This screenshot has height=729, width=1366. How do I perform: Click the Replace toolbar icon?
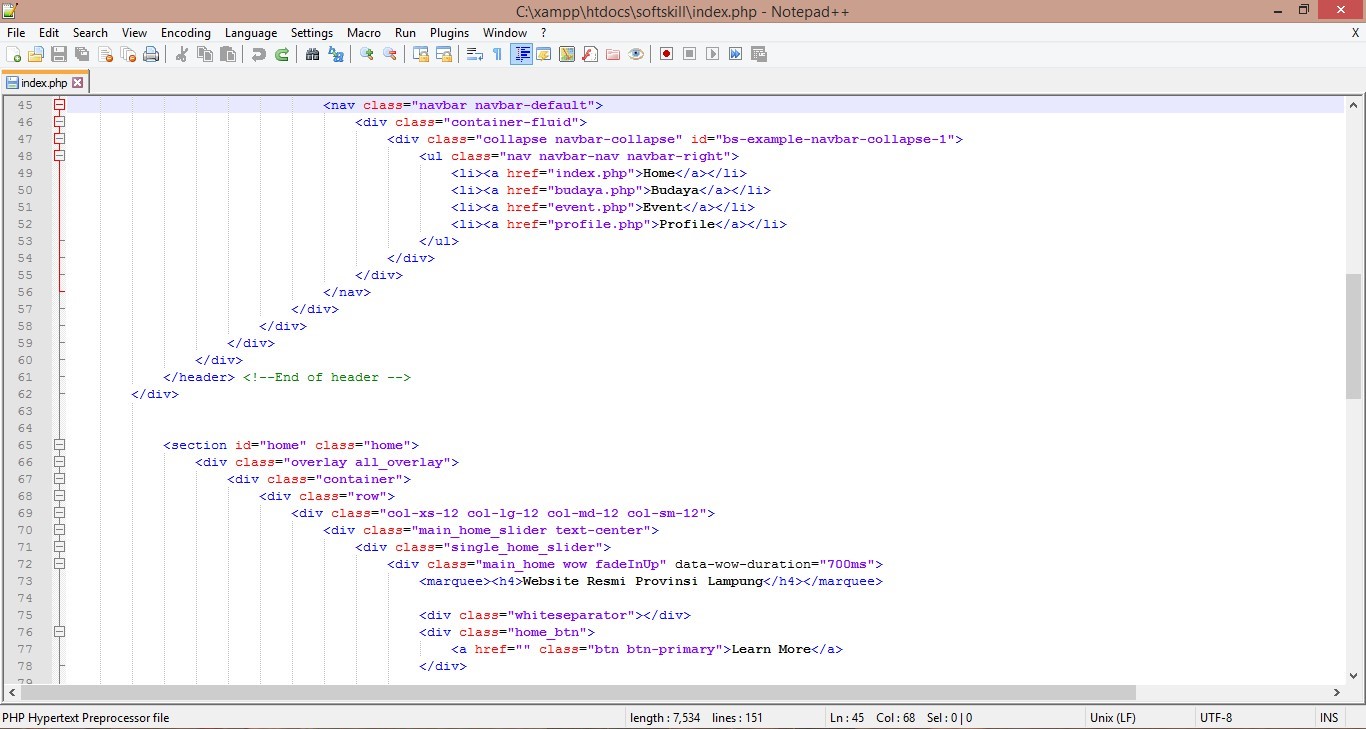[x=335, y=54]
